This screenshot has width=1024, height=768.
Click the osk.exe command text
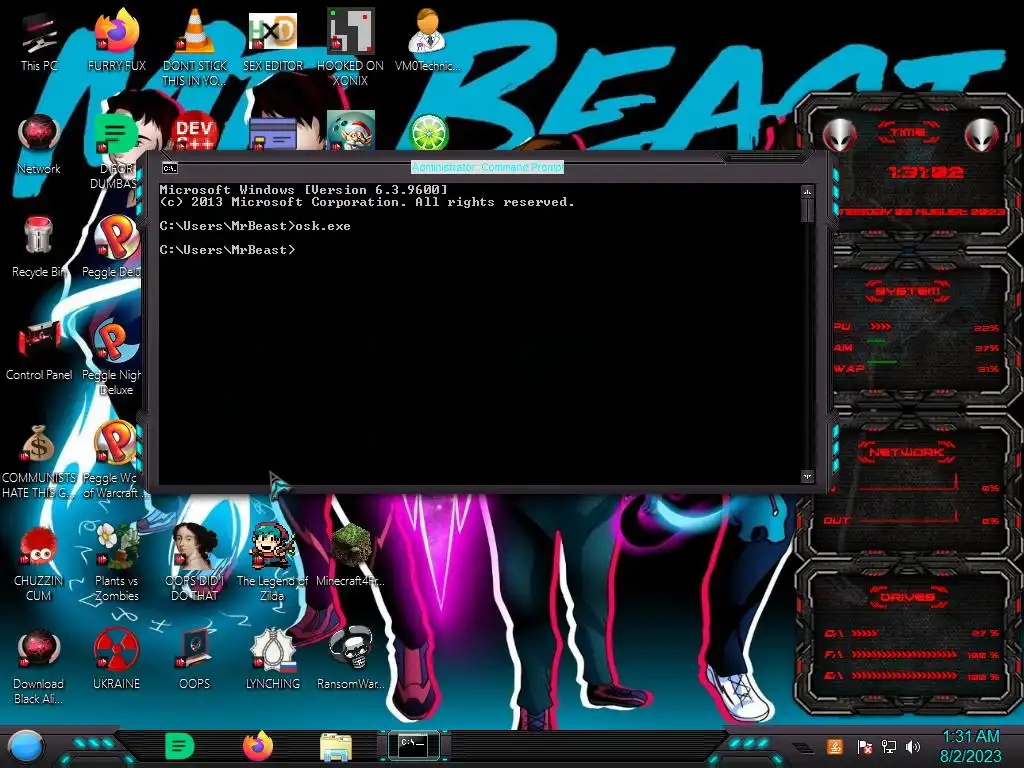point(323,226)
